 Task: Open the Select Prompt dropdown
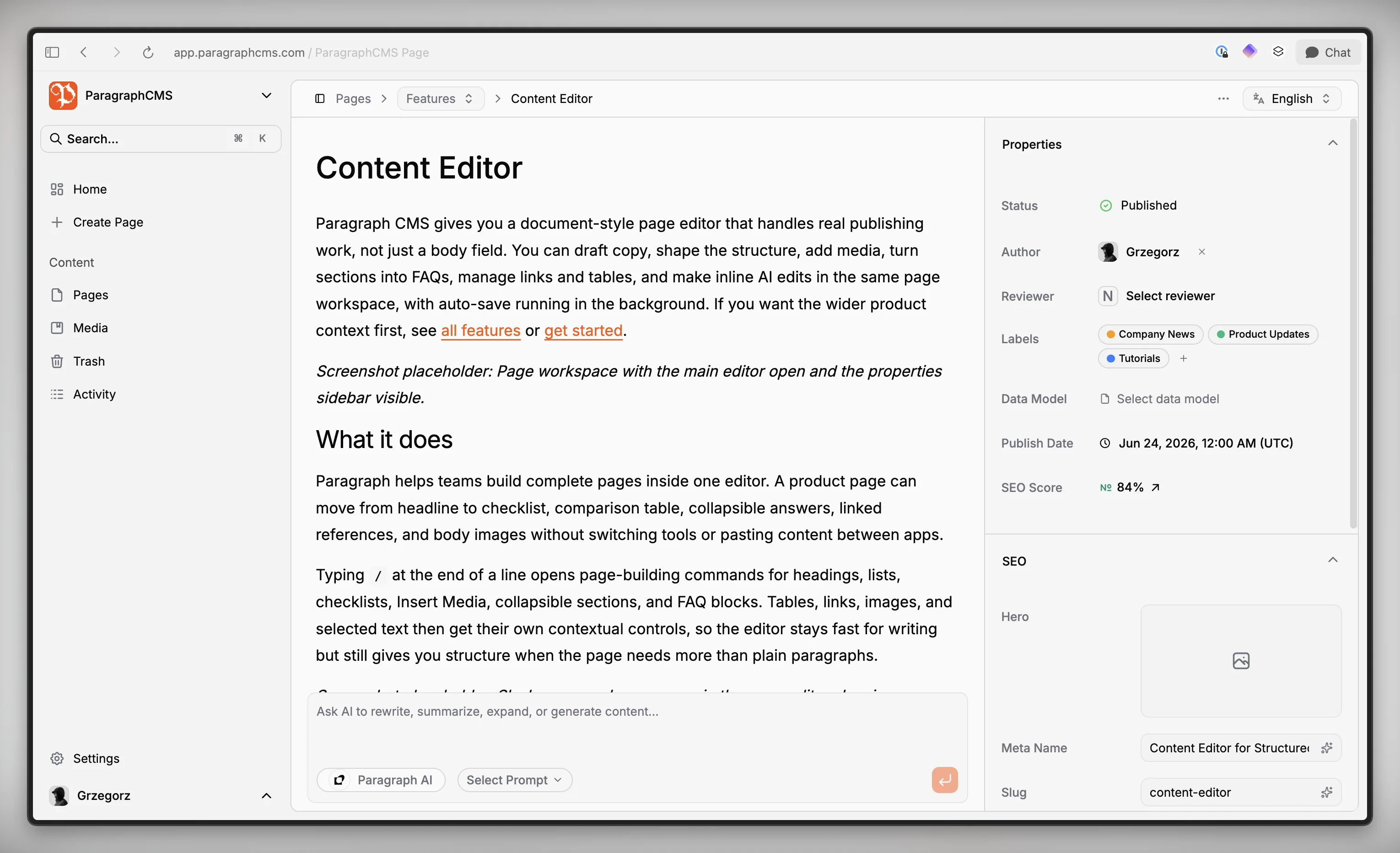[514, 780]
